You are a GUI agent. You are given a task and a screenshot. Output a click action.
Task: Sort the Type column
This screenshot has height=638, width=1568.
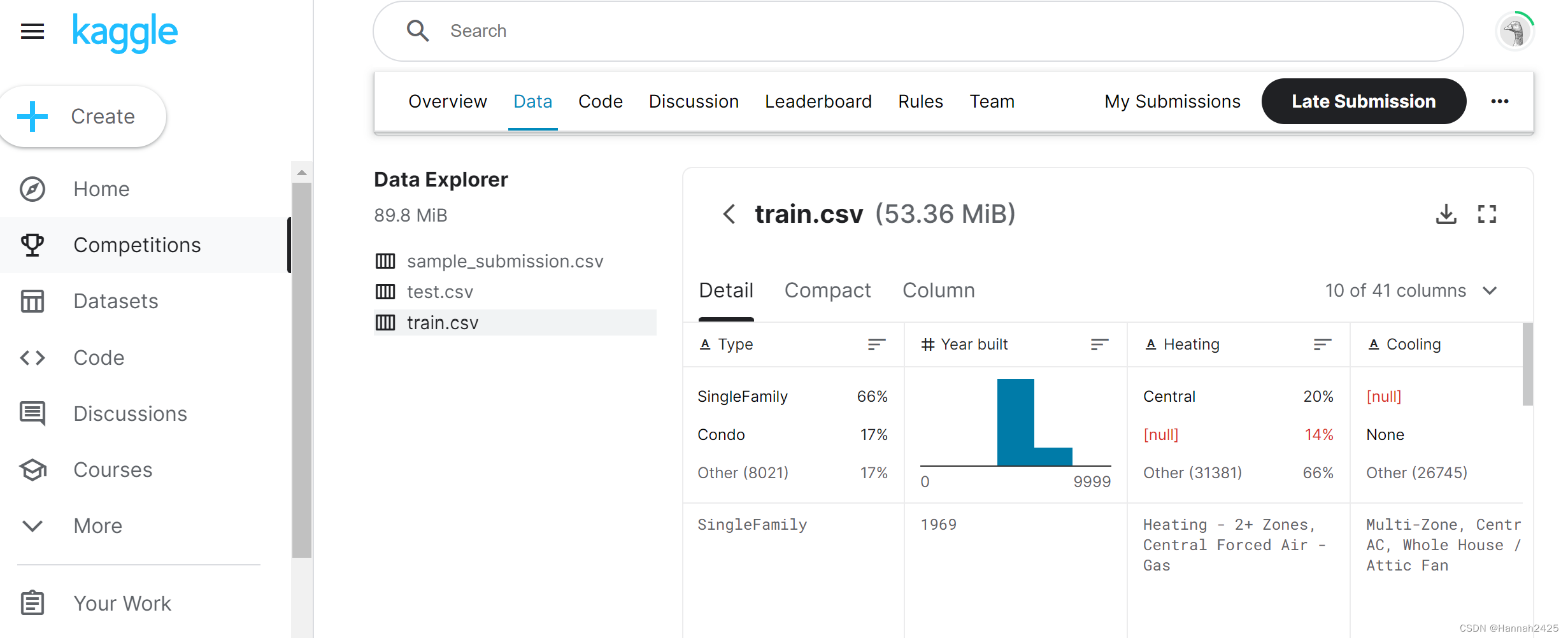coord(877,344)
